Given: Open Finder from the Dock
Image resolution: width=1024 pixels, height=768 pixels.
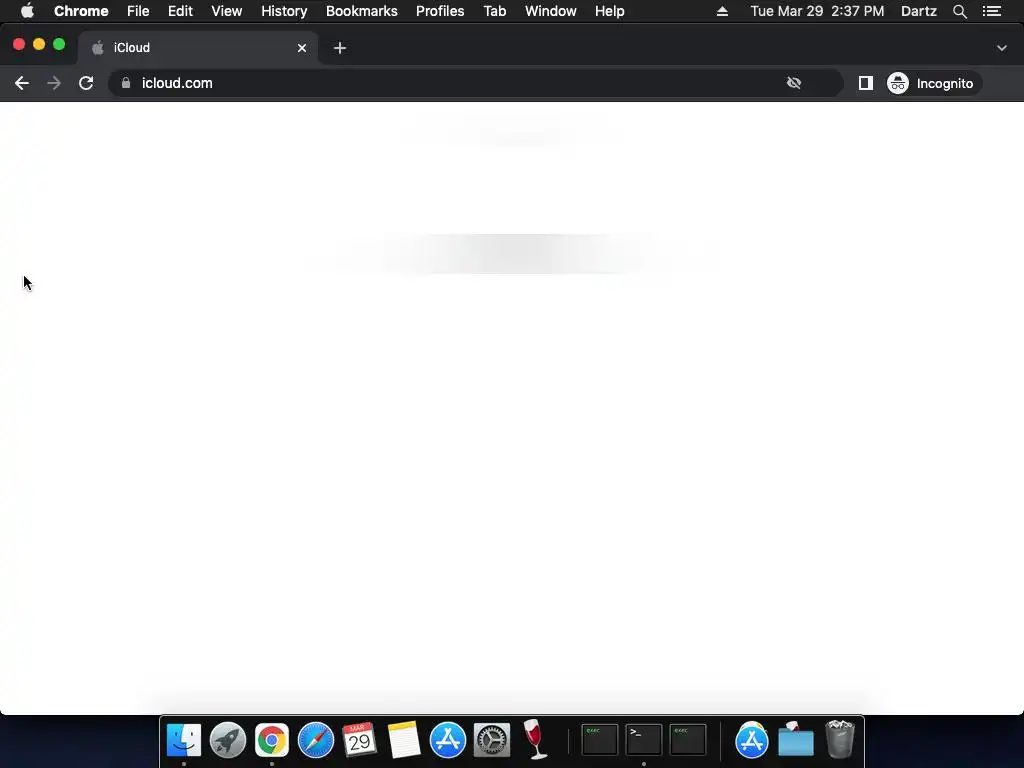Looking at the screenshot, I should click(x=184, y=740).
